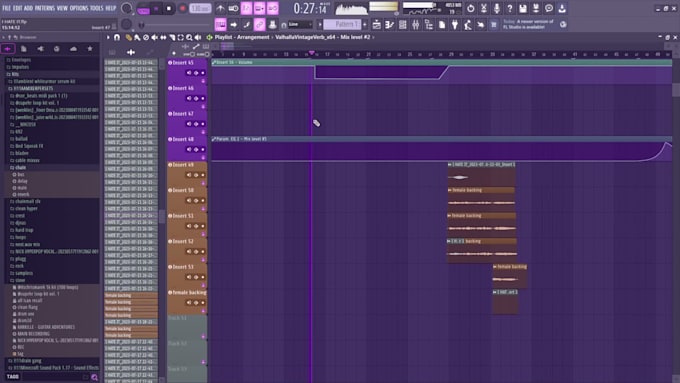Click the tempo BPM display
Image resolution: width=680 pixels, height=383 pixels.
click(200, 9)
